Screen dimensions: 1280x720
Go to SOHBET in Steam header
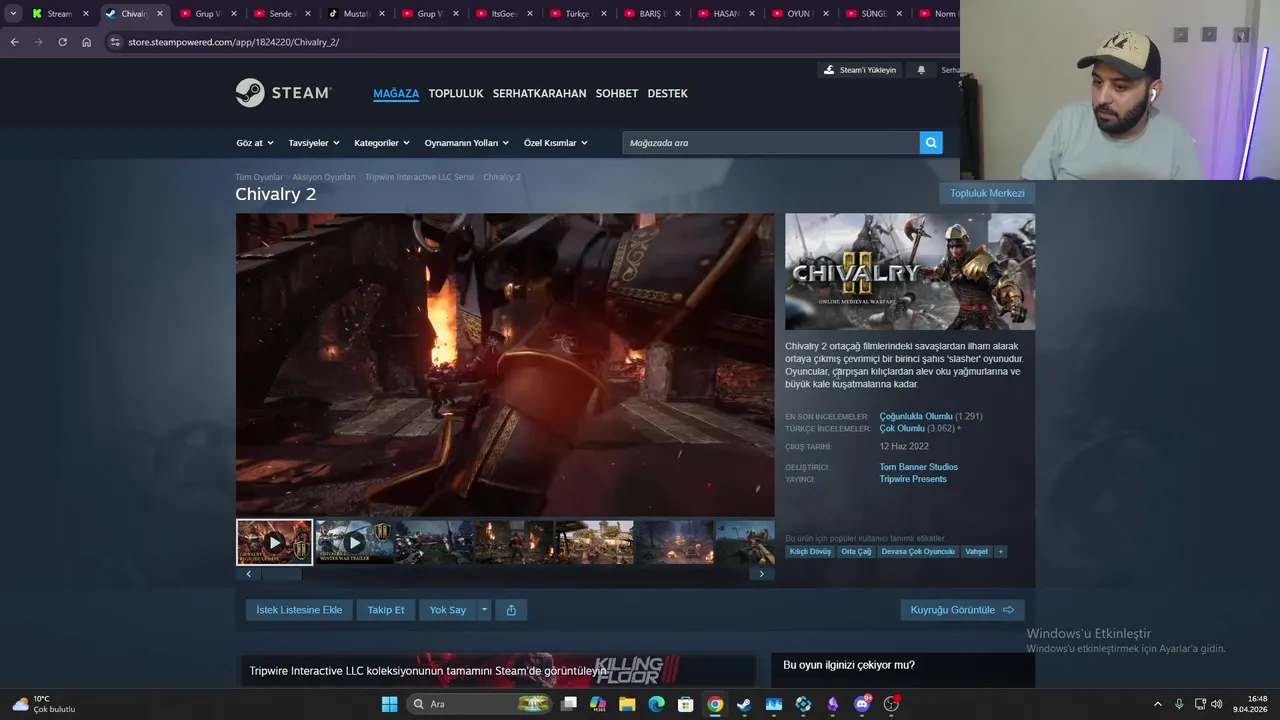[x=617, y=93]
